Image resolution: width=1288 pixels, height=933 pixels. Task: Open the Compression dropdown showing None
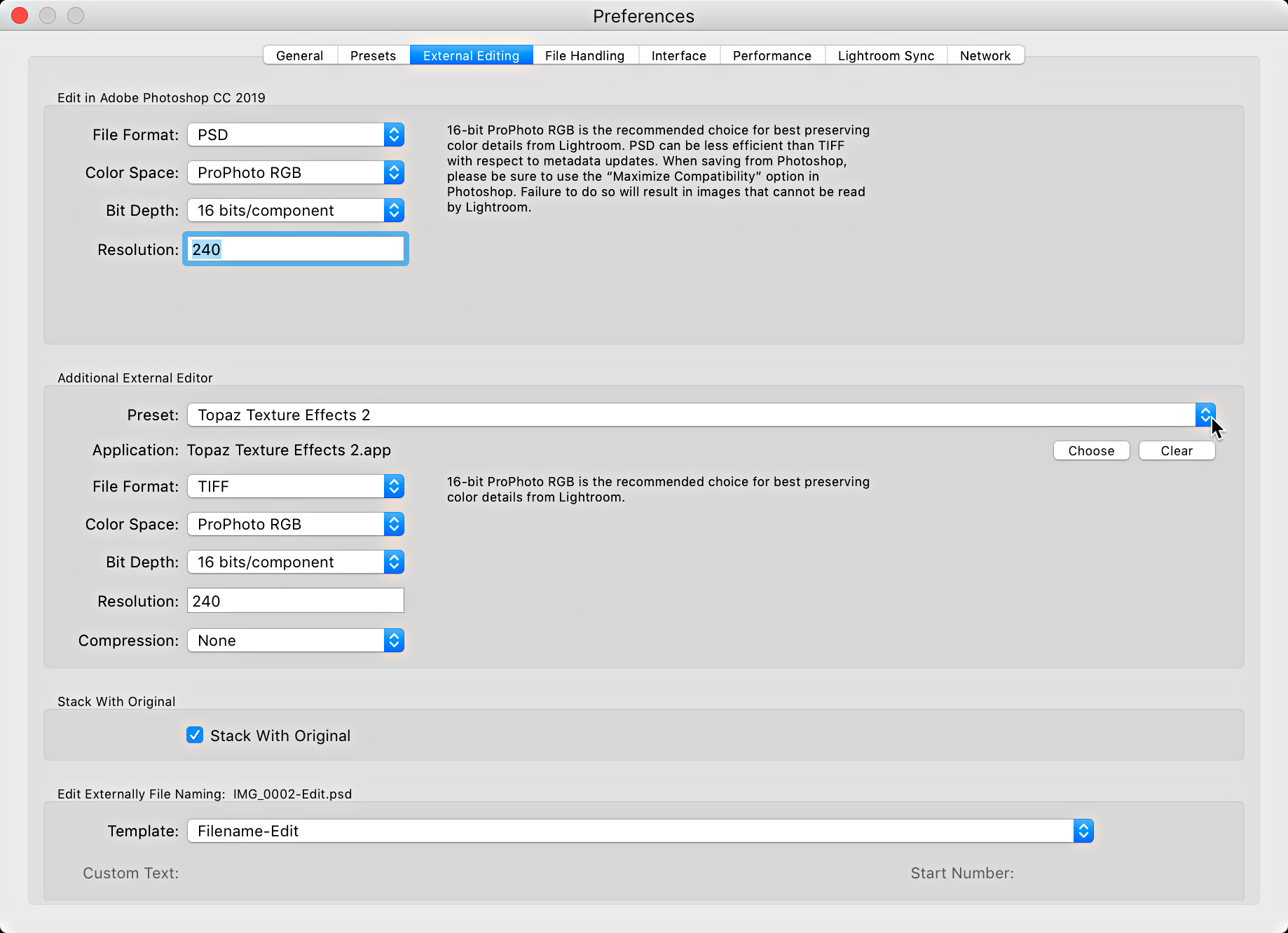tap(394, 640)
